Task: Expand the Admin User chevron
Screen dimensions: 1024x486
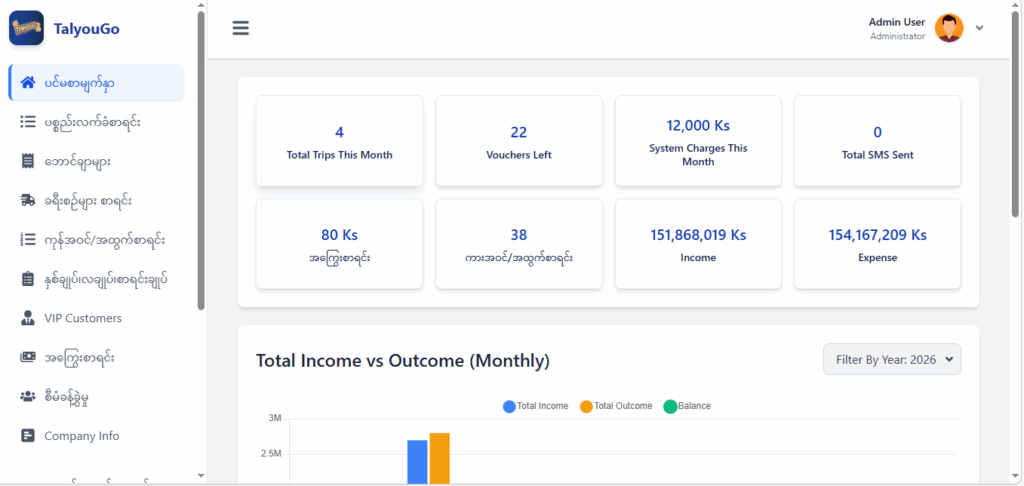Action: click(980, 28)
